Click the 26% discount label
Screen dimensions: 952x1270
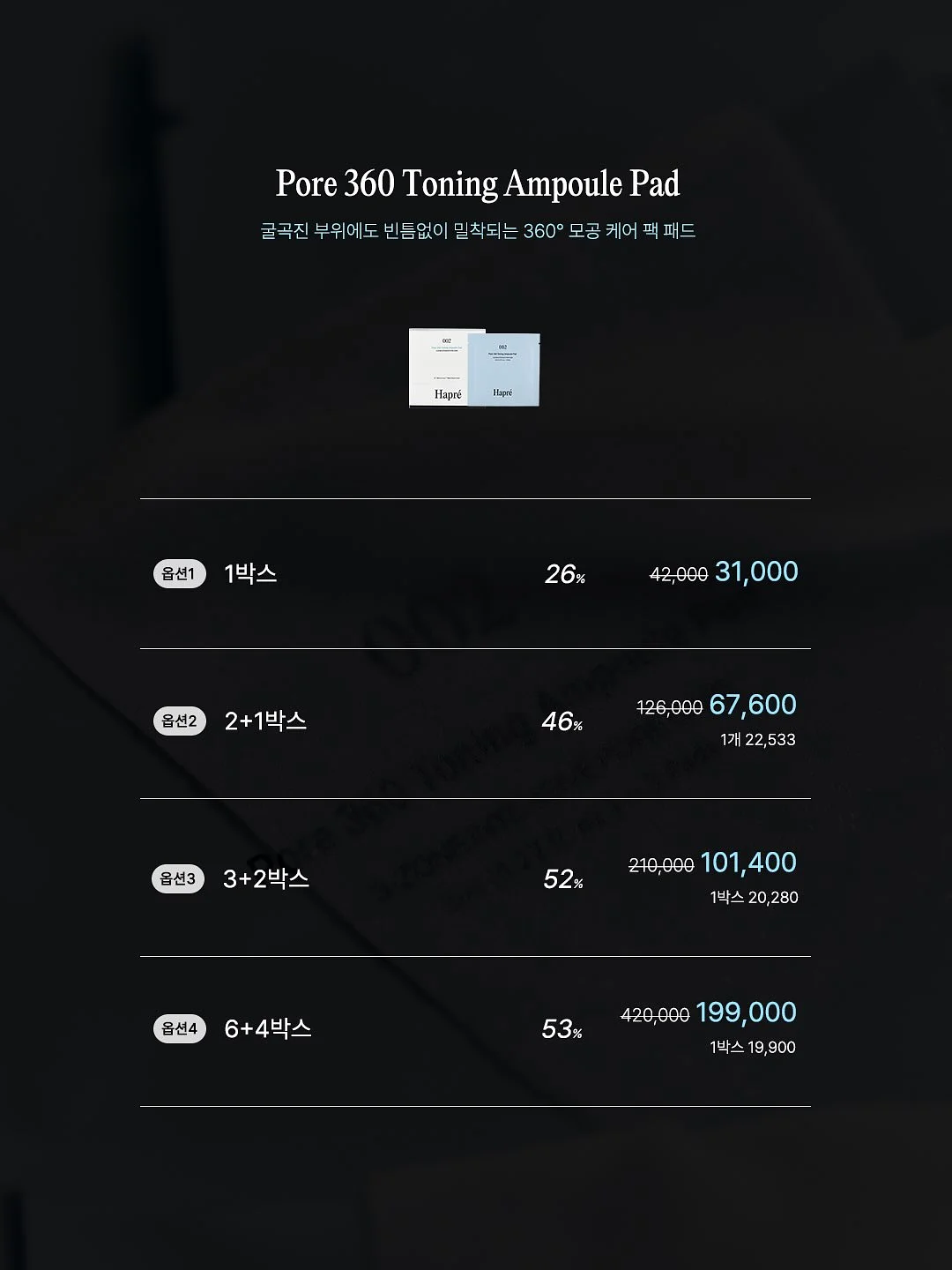pos(565,574)
